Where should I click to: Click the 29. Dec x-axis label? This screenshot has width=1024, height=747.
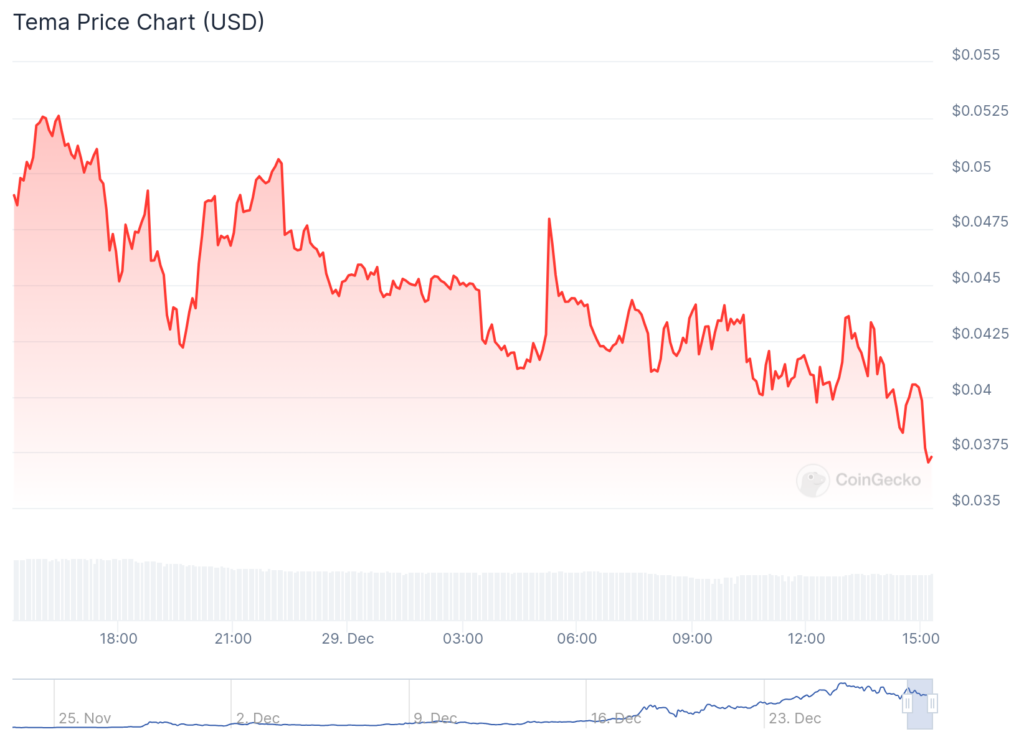[x=346, y=638]
